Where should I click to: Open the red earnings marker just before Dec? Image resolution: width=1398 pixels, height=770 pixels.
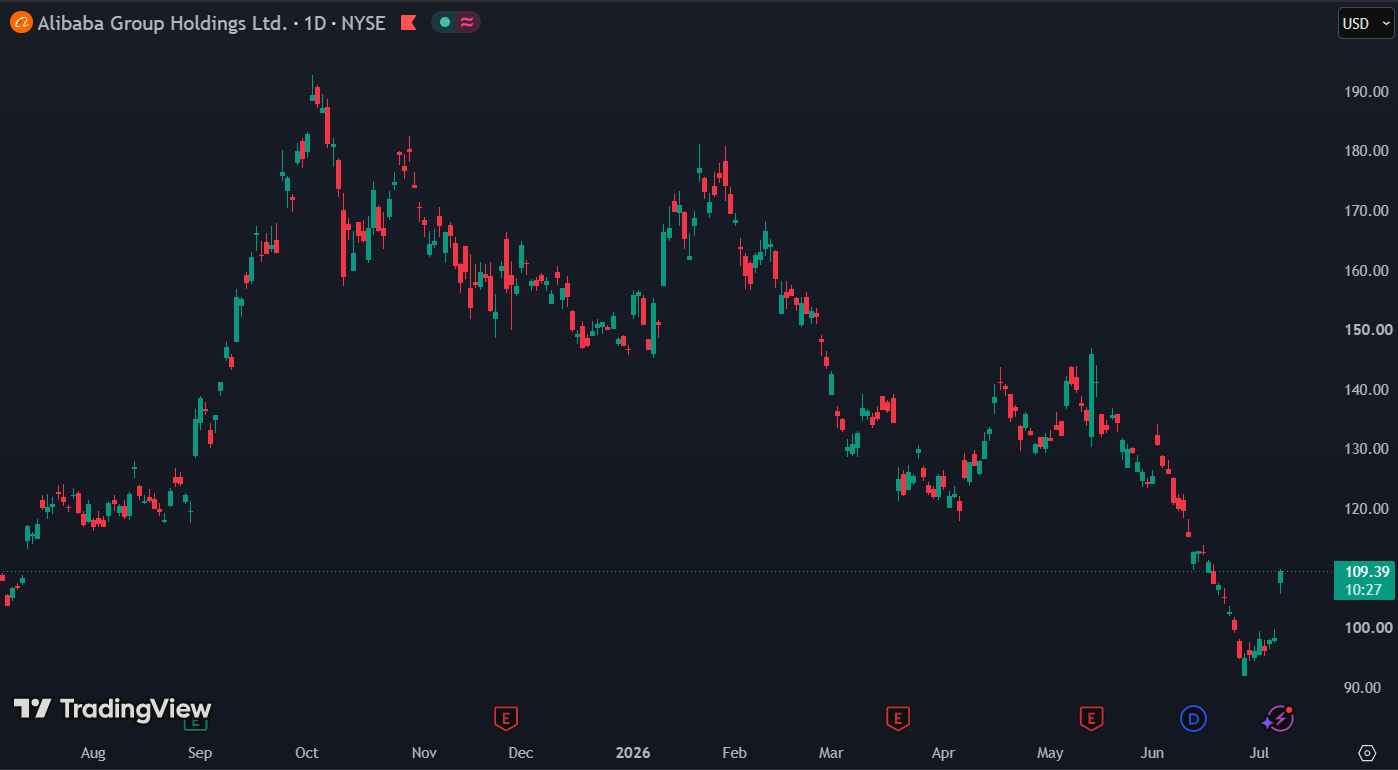click(x=507, y=717)
